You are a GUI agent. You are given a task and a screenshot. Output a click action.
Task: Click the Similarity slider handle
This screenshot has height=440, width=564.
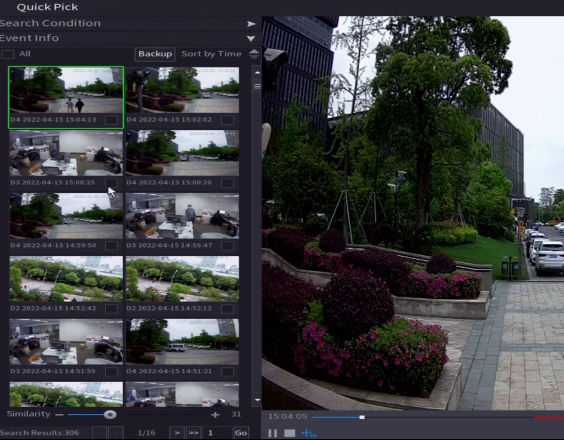pyautogui.click(x=110, y=415)
